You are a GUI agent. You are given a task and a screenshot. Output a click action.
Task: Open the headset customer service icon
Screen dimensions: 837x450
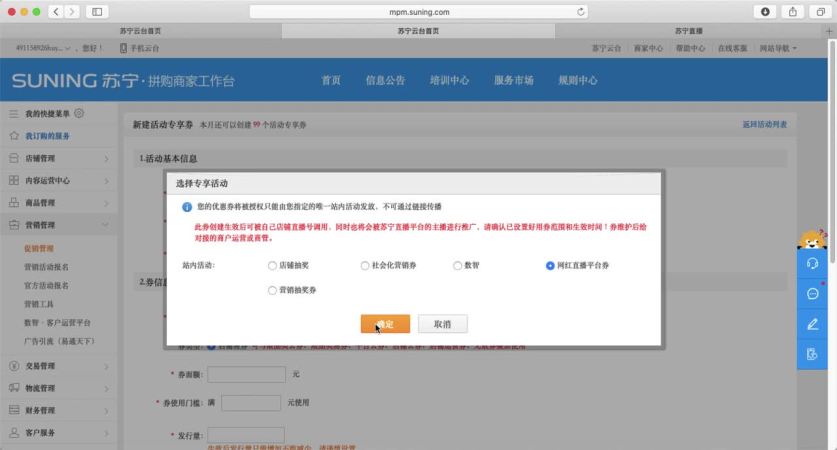click(812, 264)
